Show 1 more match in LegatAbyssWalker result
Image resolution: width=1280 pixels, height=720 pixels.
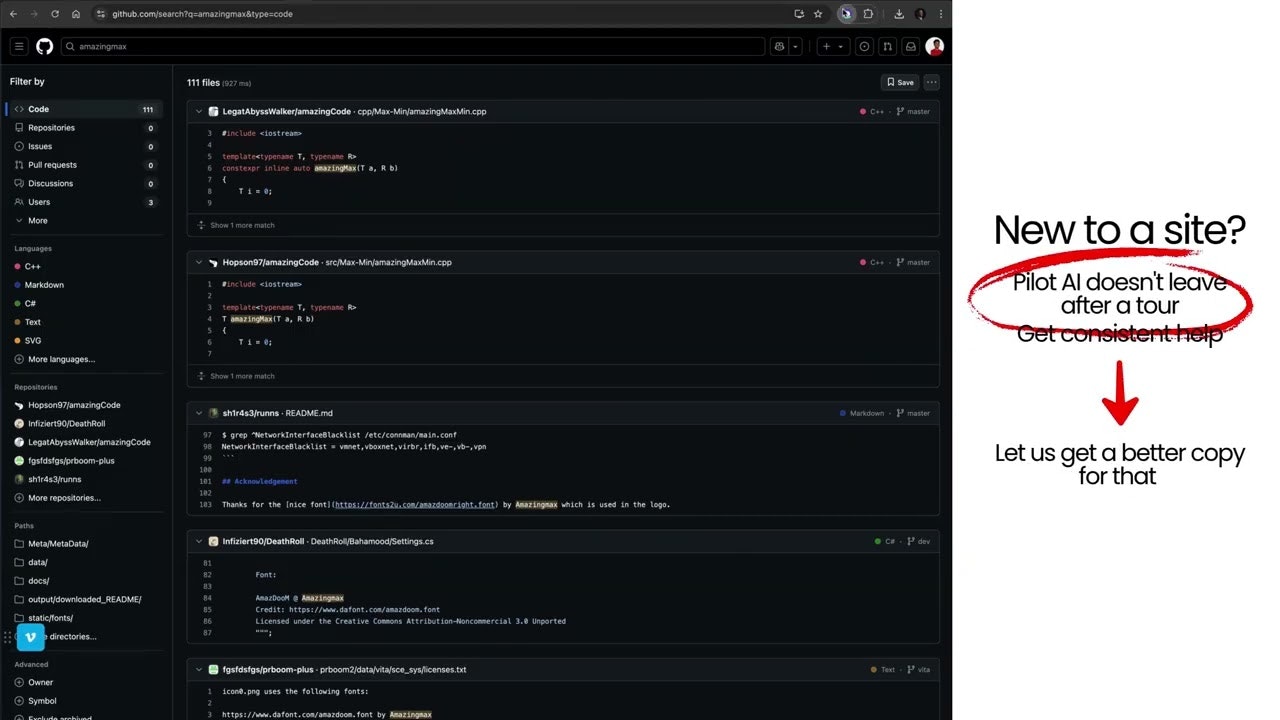point(236,225)
